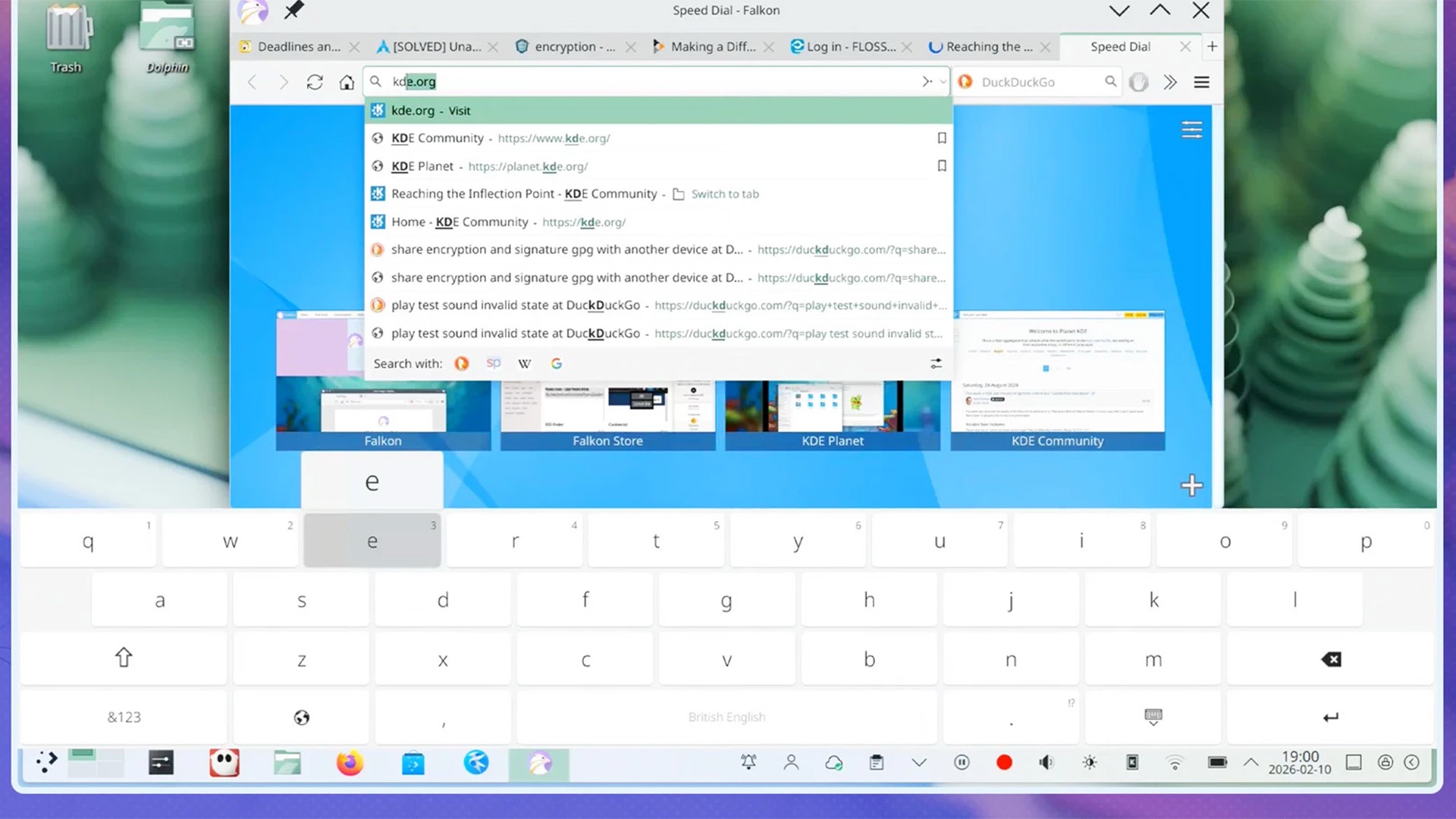Add new Speed Dial page plus icon

pyautogui.click(x=1191, y=485)
